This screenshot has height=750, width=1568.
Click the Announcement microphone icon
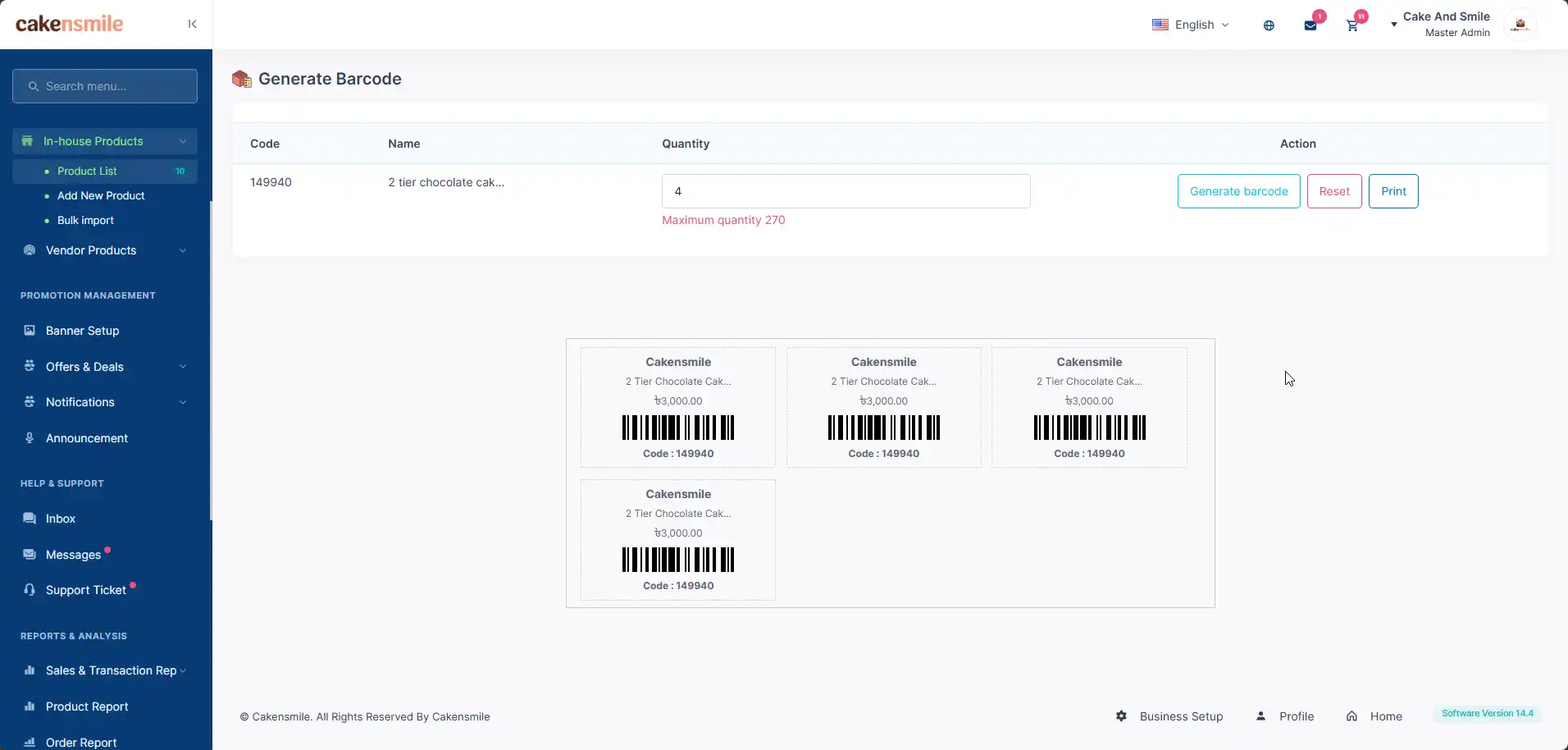[x=30, y=438]
